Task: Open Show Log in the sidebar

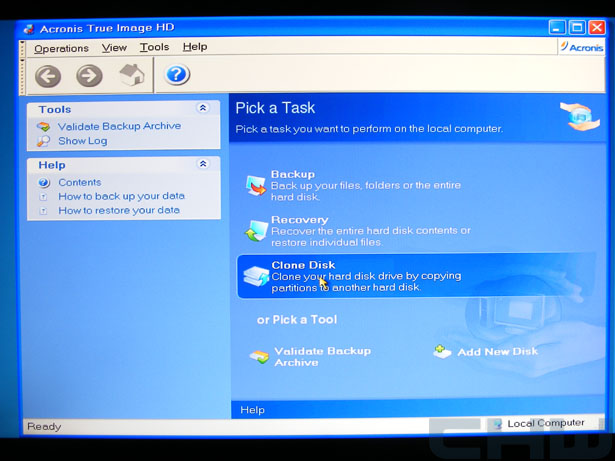Action: click(83, 141)
